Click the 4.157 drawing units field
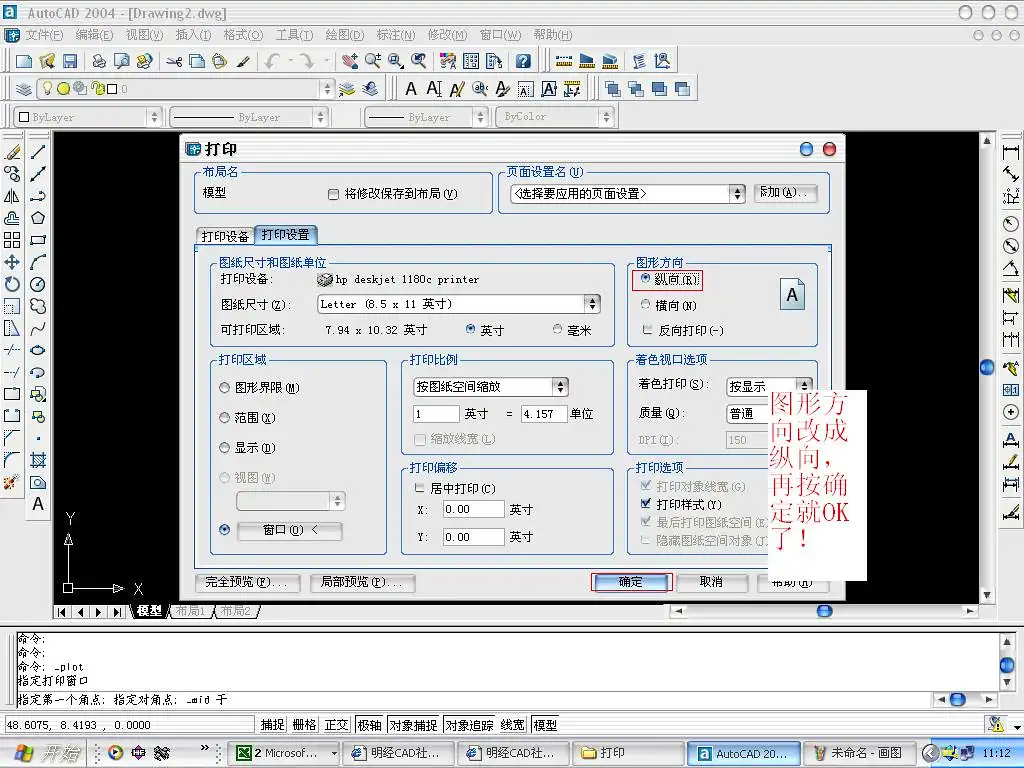Viewport: 1024px width, 768px height. [543, 414]
